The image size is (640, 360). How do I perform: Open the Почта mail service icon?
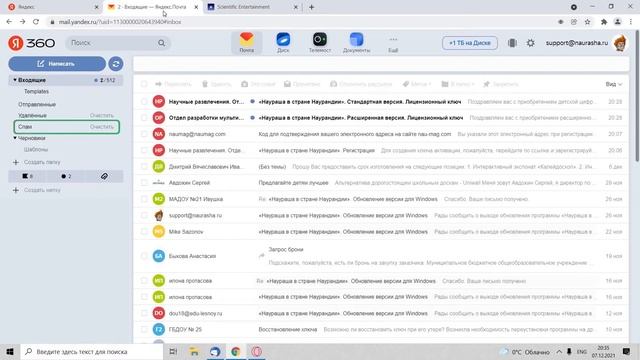coord(247,42)
